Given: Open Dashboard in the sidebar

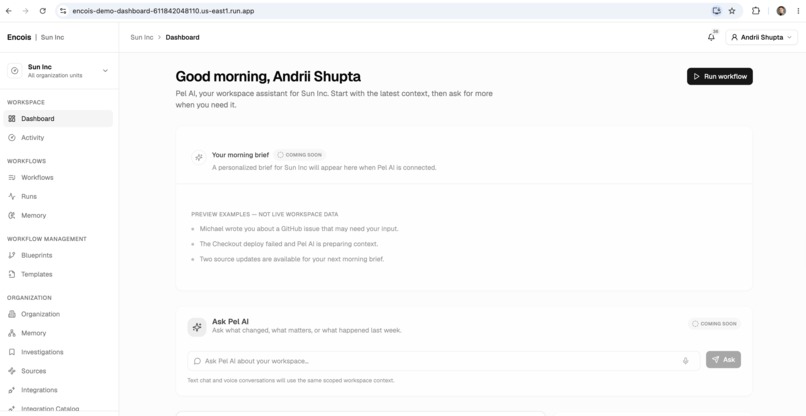Looking at the screenshot, I should 58,118.
